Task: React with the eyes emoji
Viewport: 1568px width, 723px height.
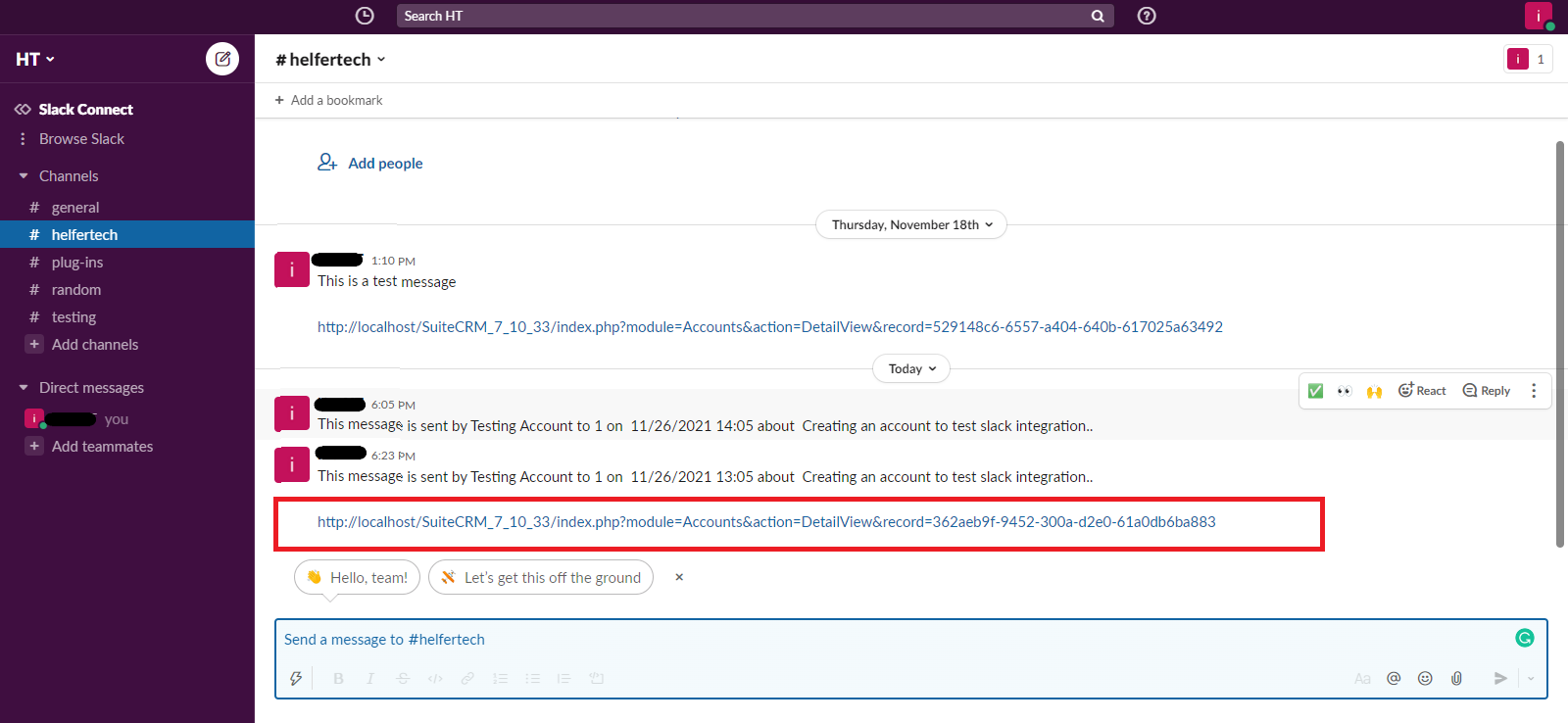Action: click(1345, 391)
